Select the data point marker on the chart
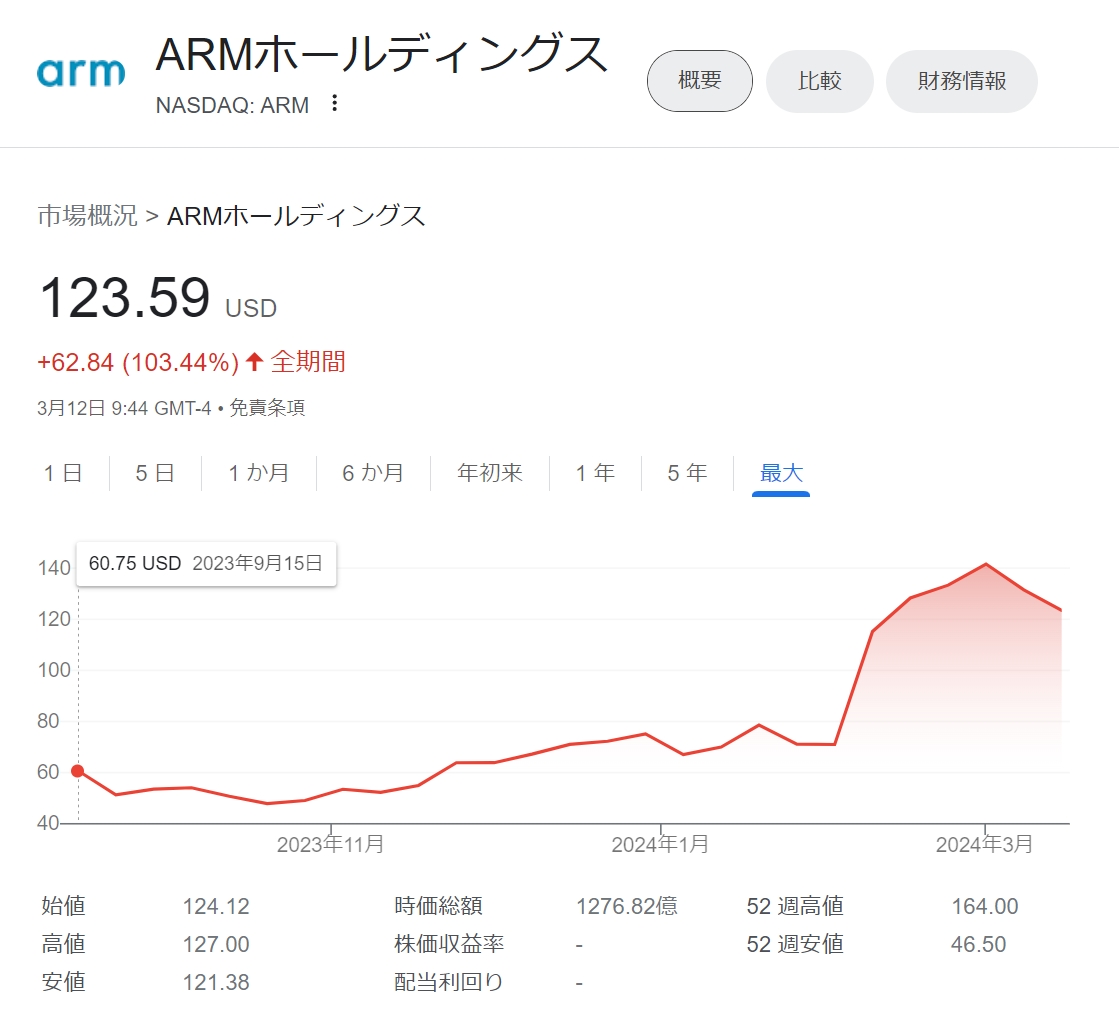The height and width of the screenshot is (1021, 1119). point(77,772)
